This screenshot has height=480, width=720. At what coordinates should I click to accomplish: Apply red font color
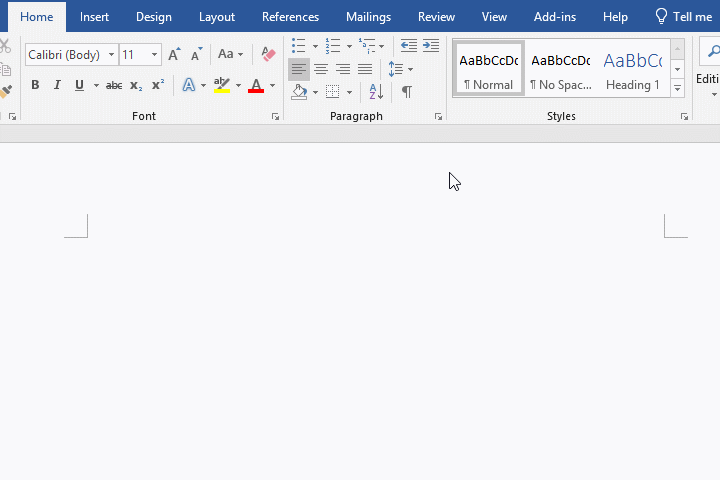pos(256,85)
